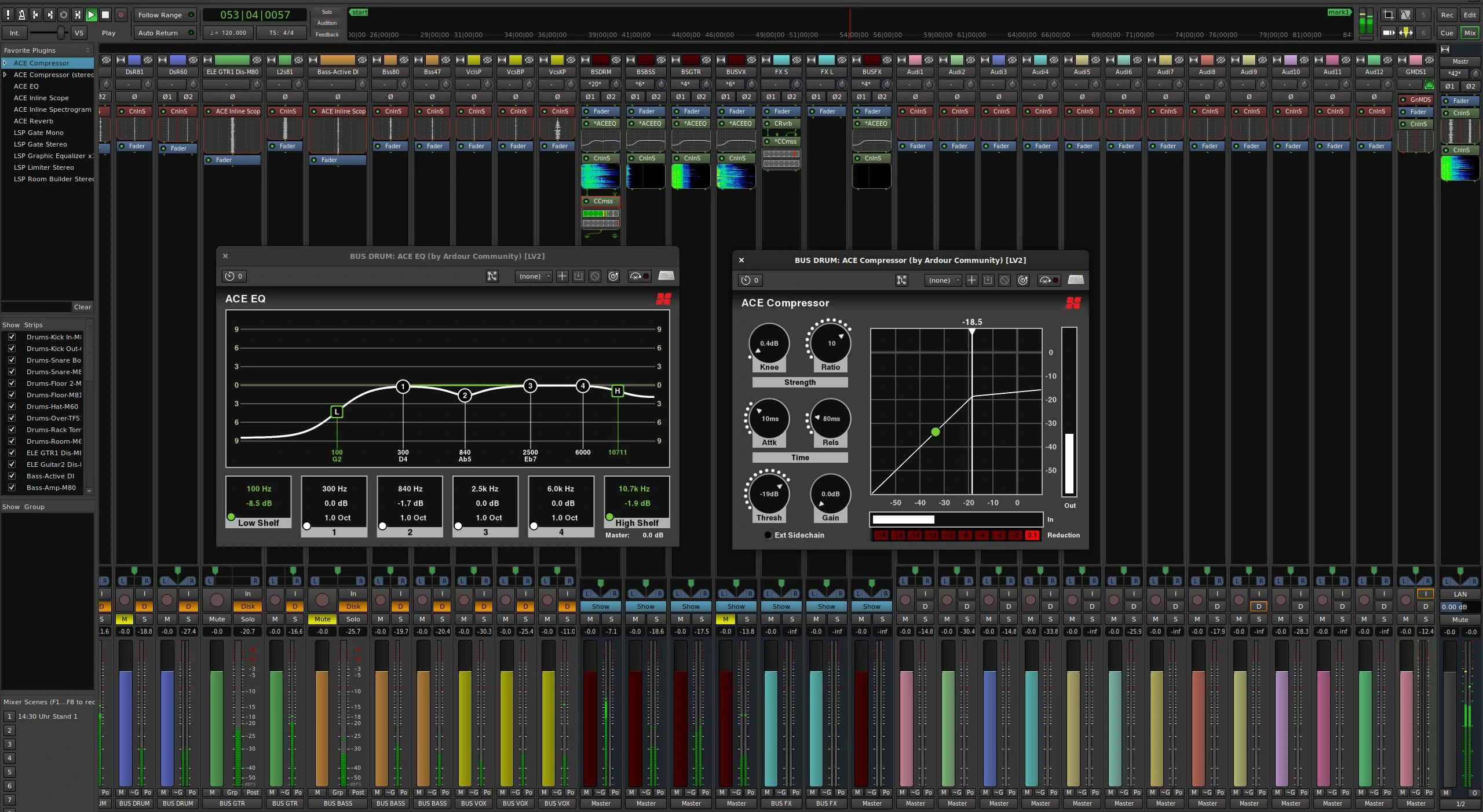This screenshot has width=1483, height=812.
Task: Expand the ACE Compressor favorite plugin entry
Action: click(x=5, y=63)
